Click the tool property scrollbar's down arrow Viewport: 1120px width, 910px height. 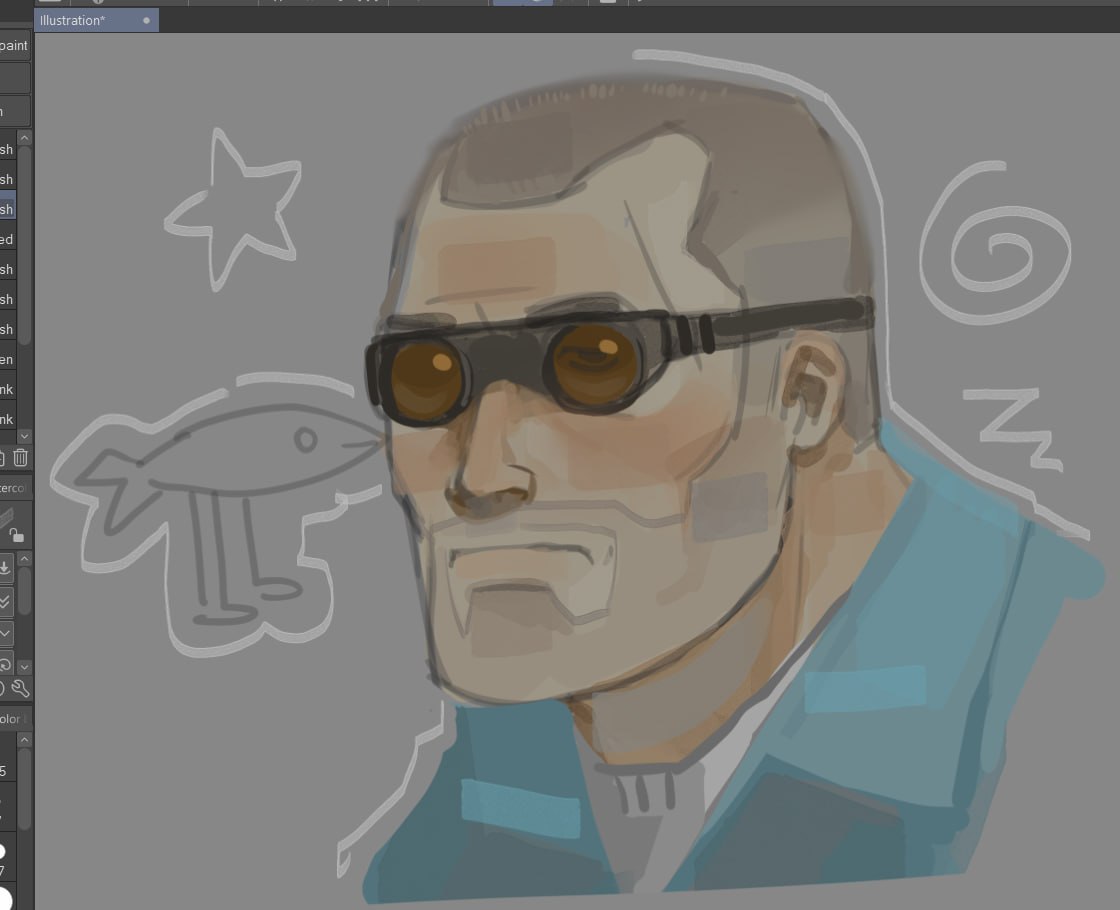tap(24, 666)
